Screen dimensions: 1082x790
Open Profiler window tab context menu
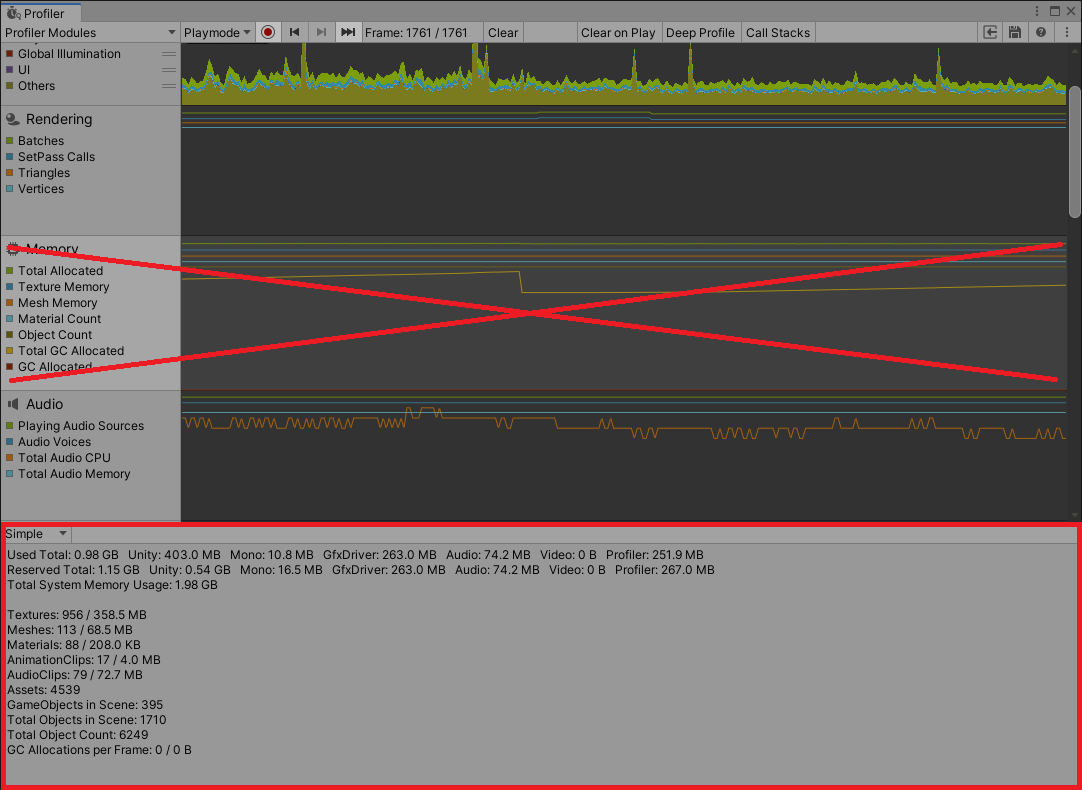[x=1037, y=11]
